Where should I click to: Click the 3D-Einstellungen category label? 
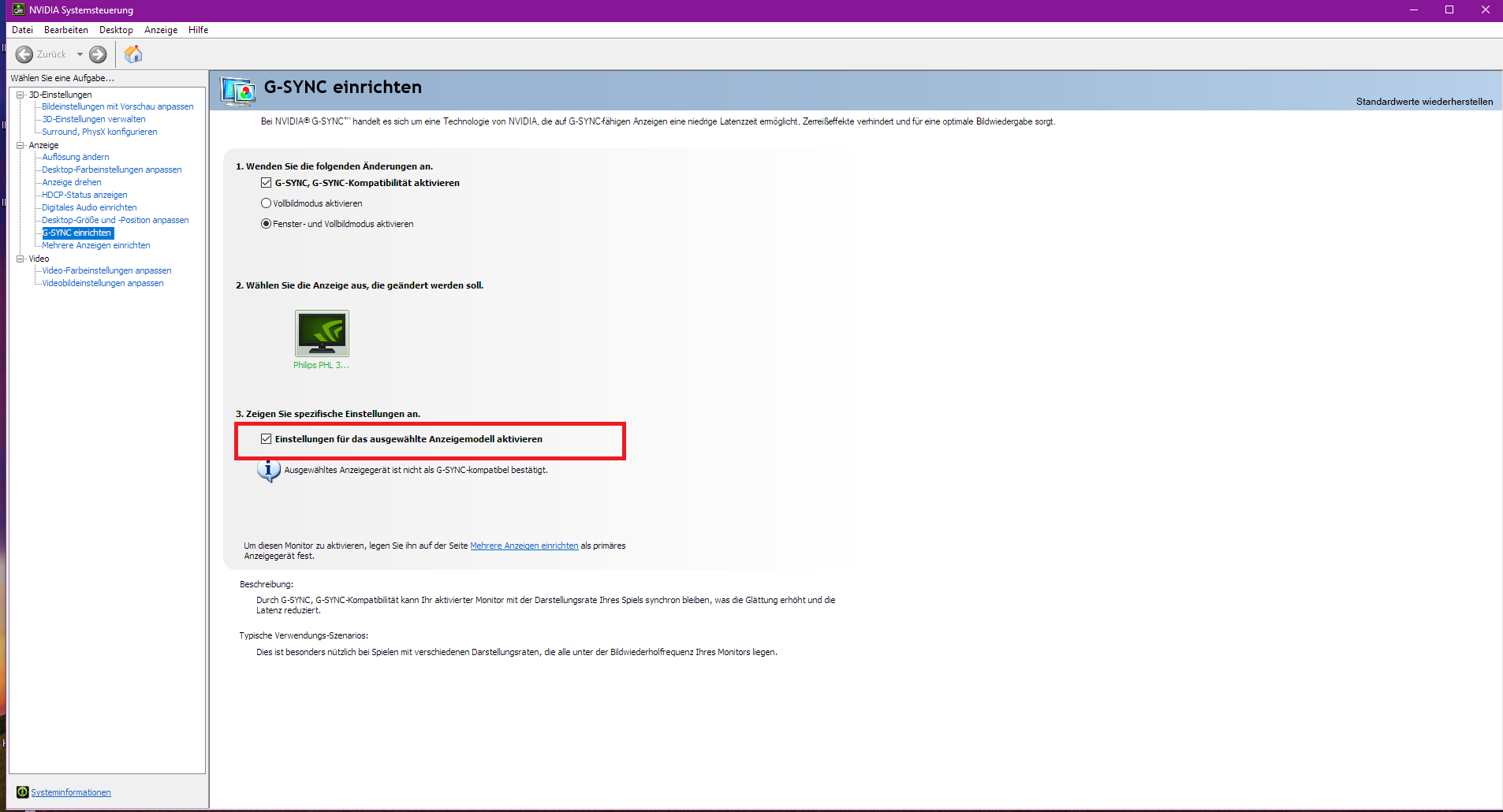[60, 95]
